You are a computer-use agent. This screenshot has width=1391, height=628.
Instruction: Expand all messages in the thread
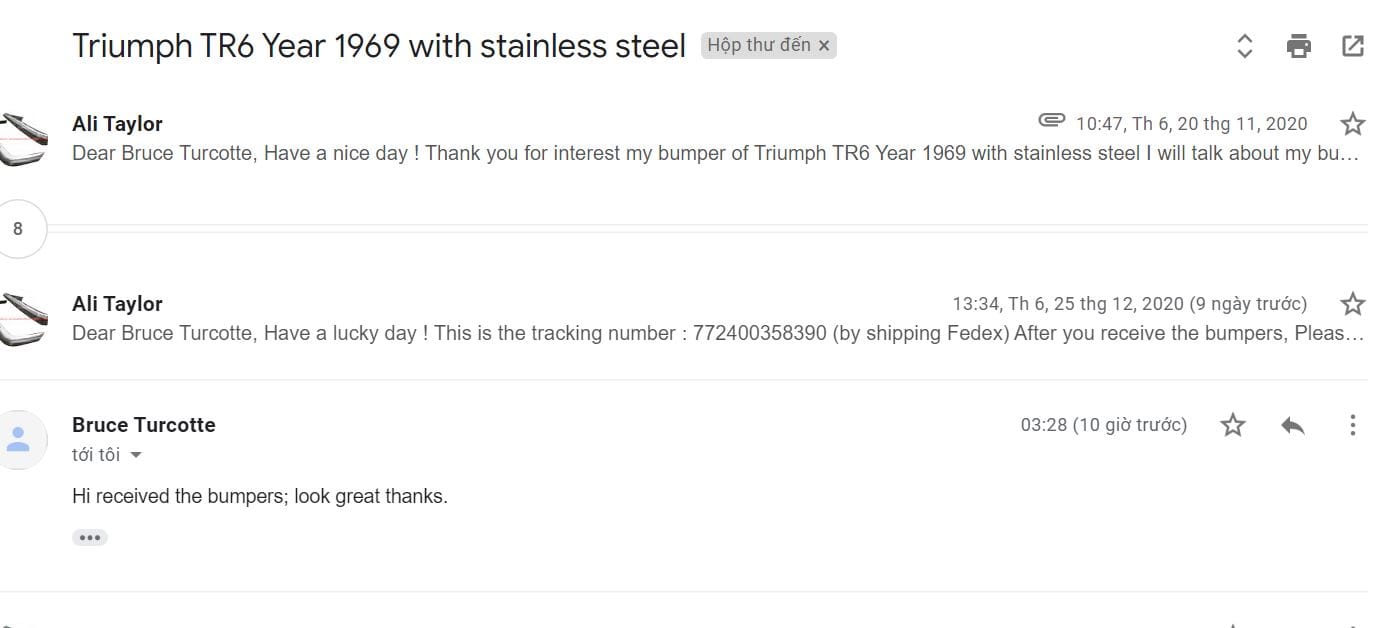pos(1244,46)
